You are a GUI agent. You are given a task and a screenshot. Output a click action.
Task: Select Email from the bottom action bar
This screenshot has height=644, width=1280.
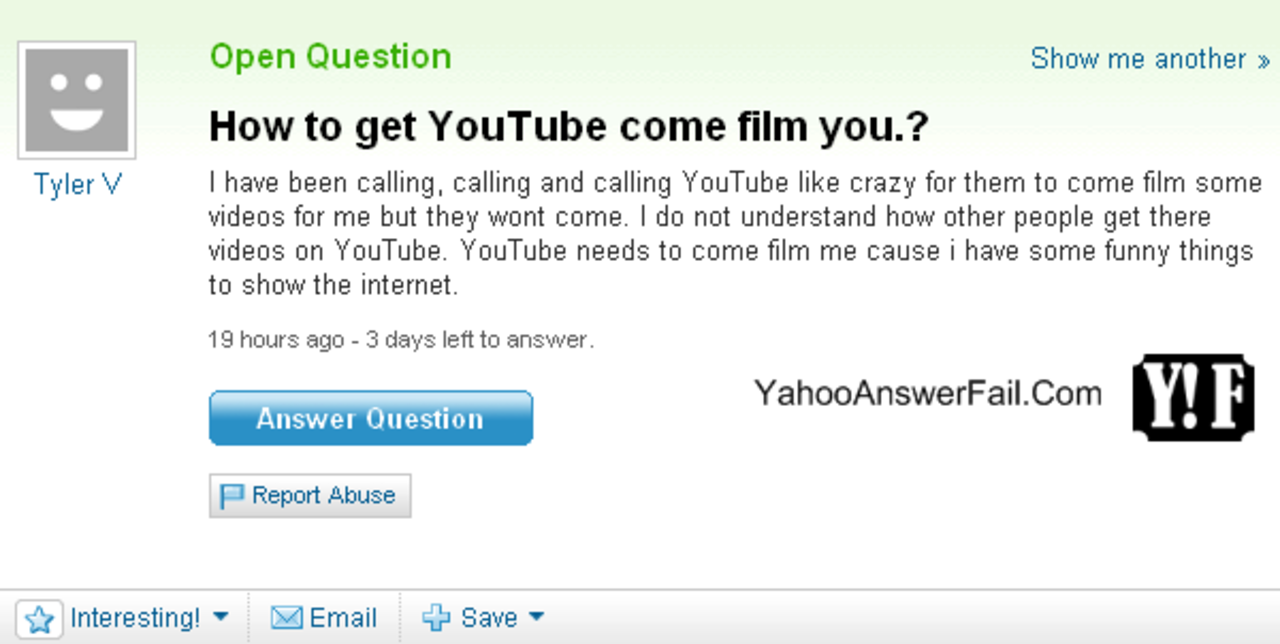pyautogui.click(x=342, y=617)
